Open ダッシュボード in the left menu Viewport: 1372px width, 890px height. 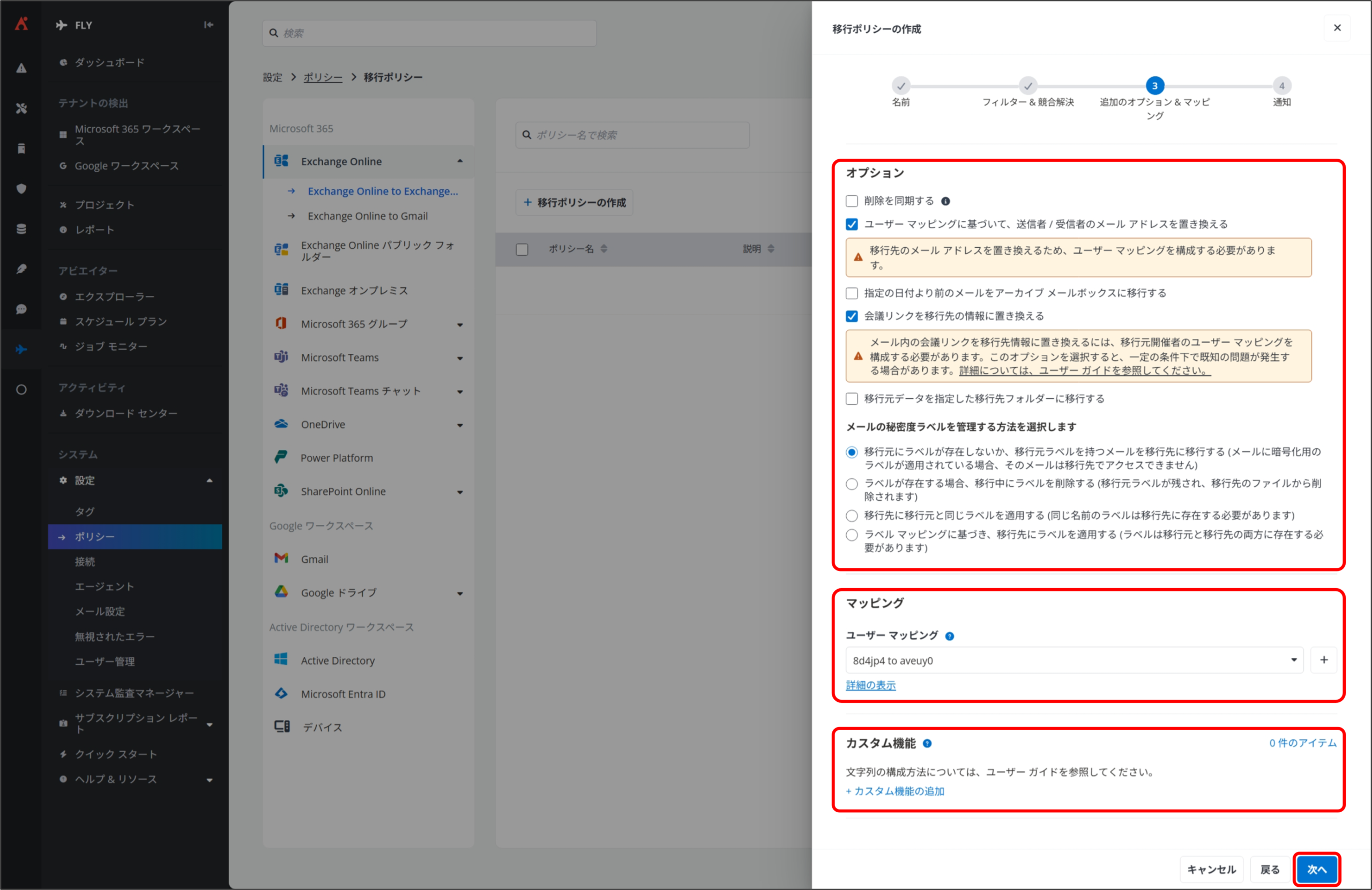109,62
